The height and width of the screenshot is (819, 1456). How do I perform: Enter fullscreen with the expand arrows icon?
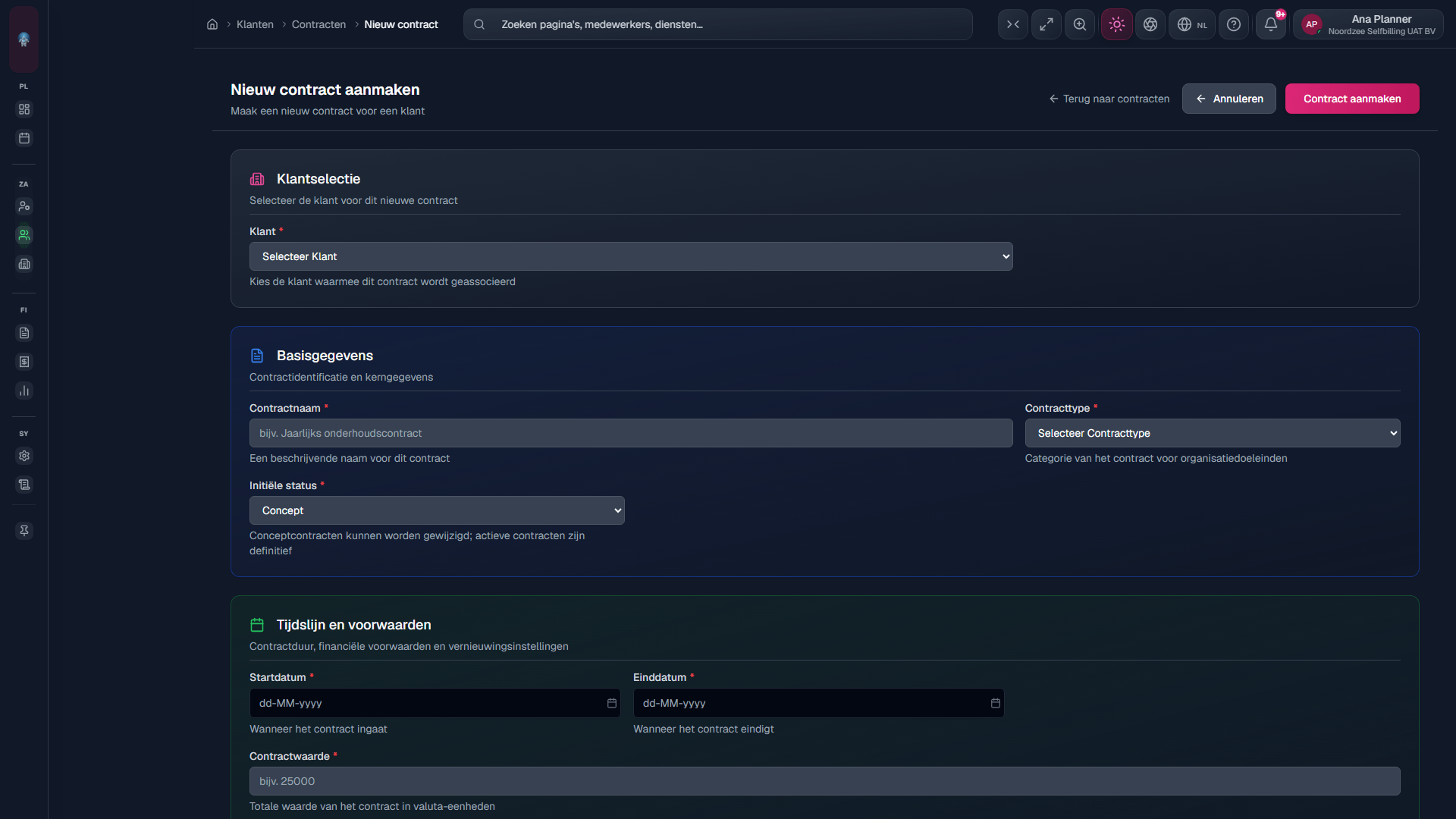1046,24
